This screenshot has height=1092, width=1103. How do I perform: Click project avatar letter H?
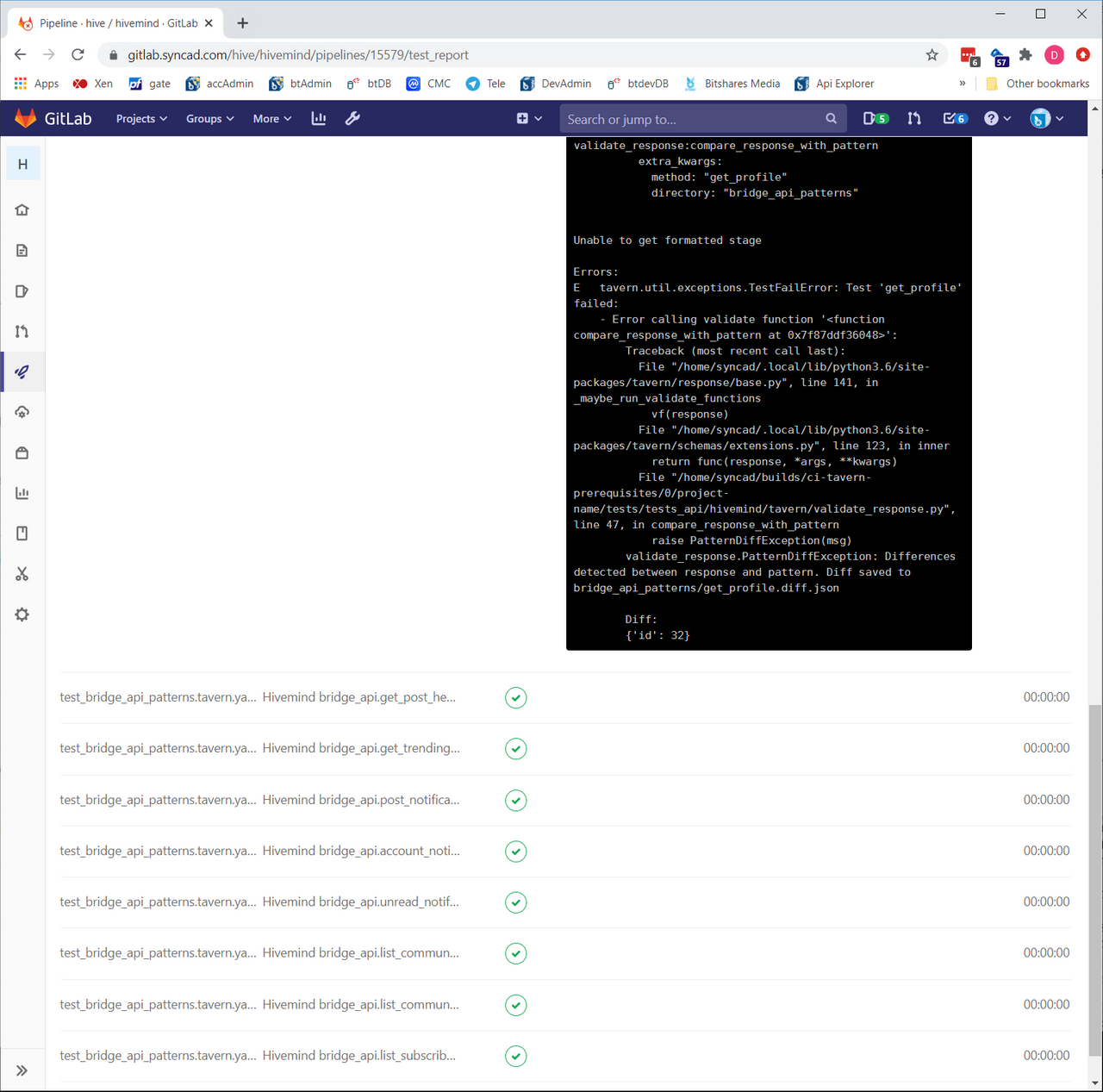[23, 164]
